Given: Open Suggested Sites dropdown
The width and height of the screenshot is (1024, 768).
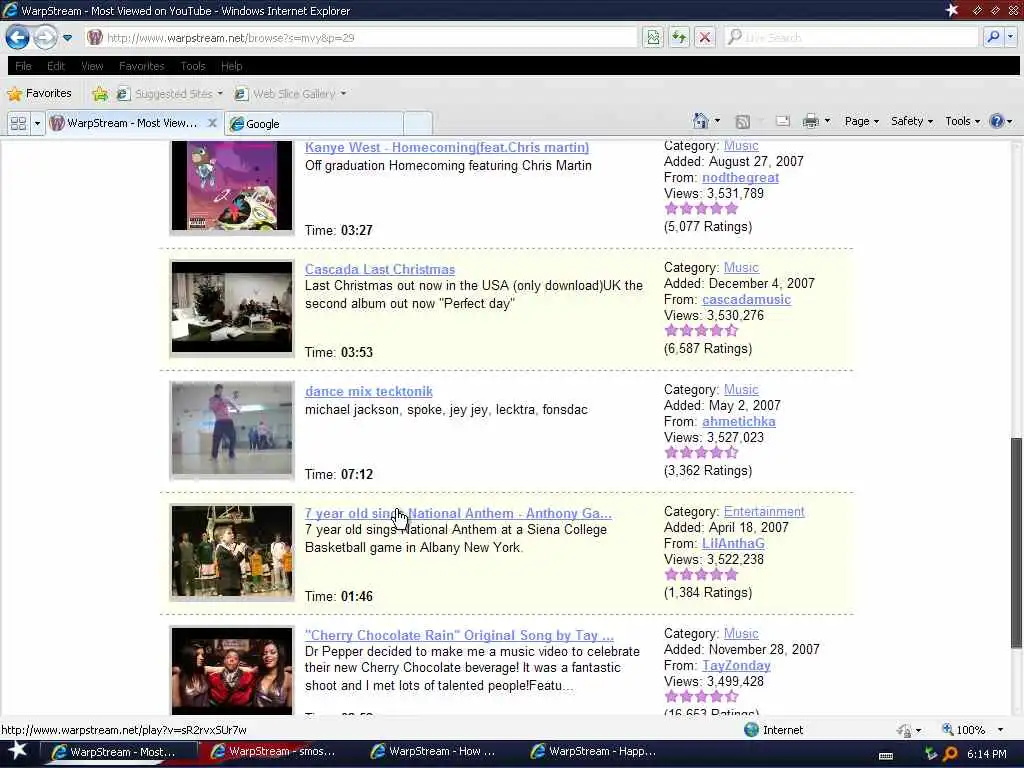Looking at the screenshot, I should point(169,94).
